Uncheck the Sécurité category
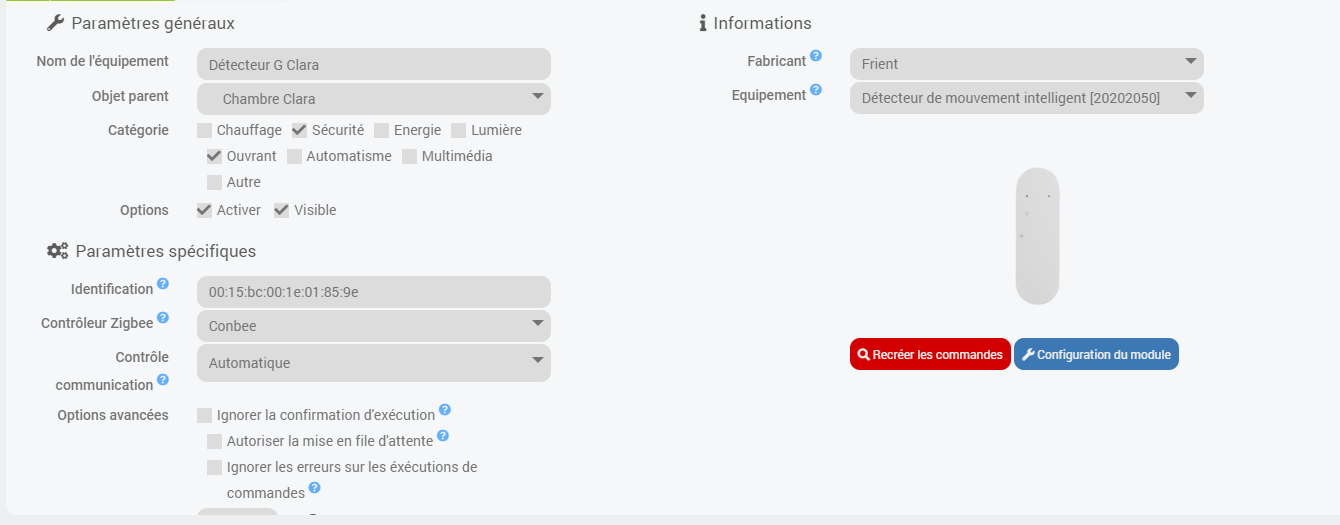 point(299,130)
